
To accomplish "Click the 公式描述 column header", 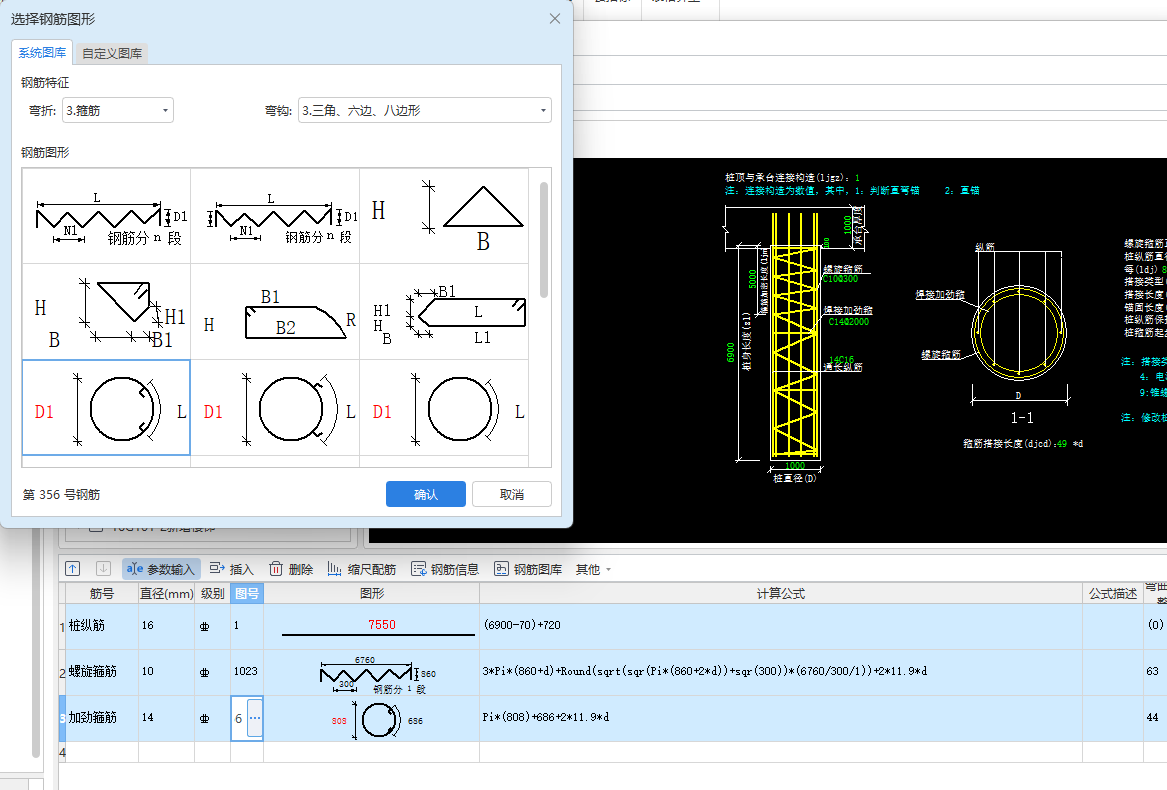I will coord(1113,593).
